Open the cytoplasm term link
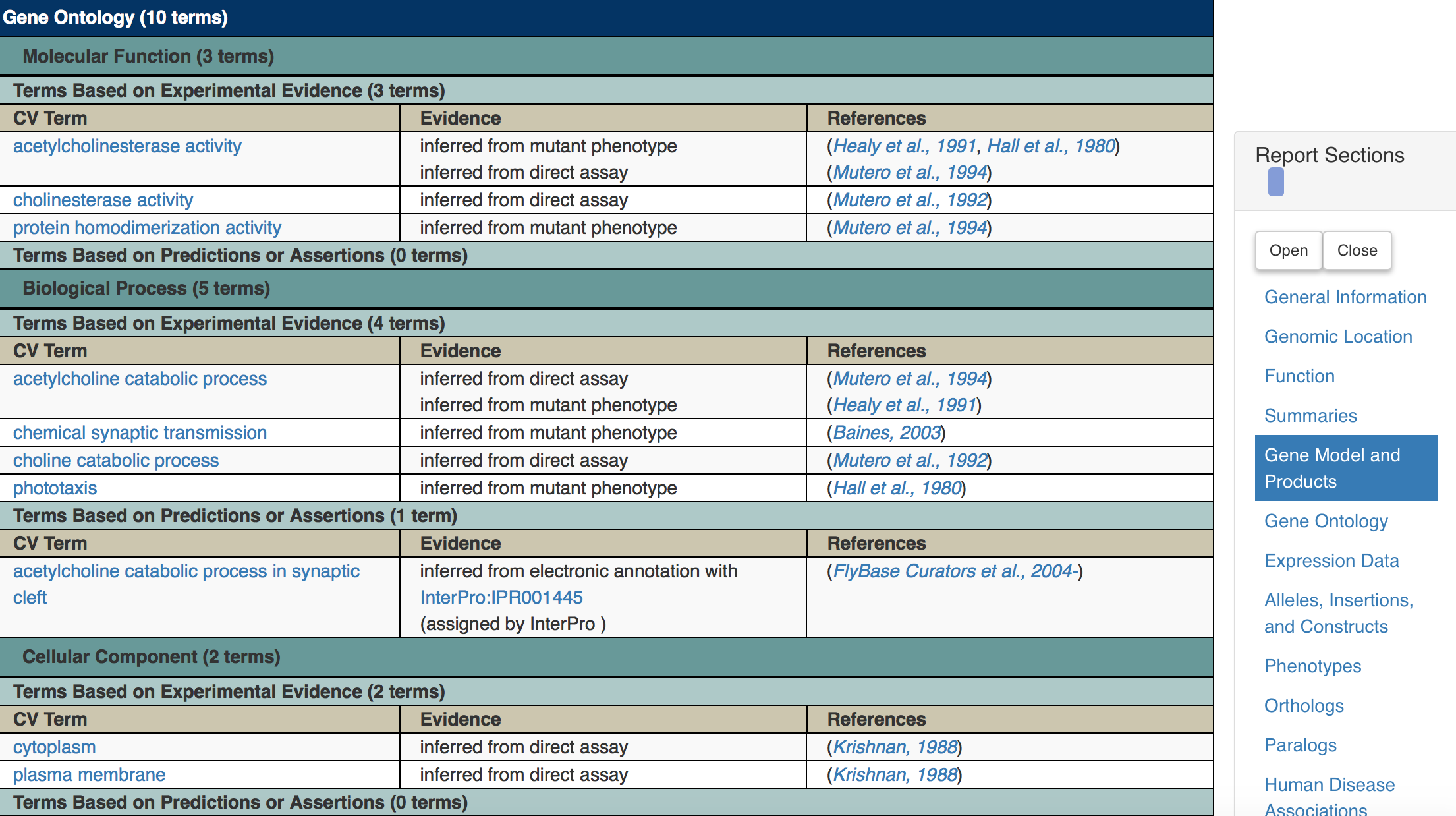 [x=54, y=747]
